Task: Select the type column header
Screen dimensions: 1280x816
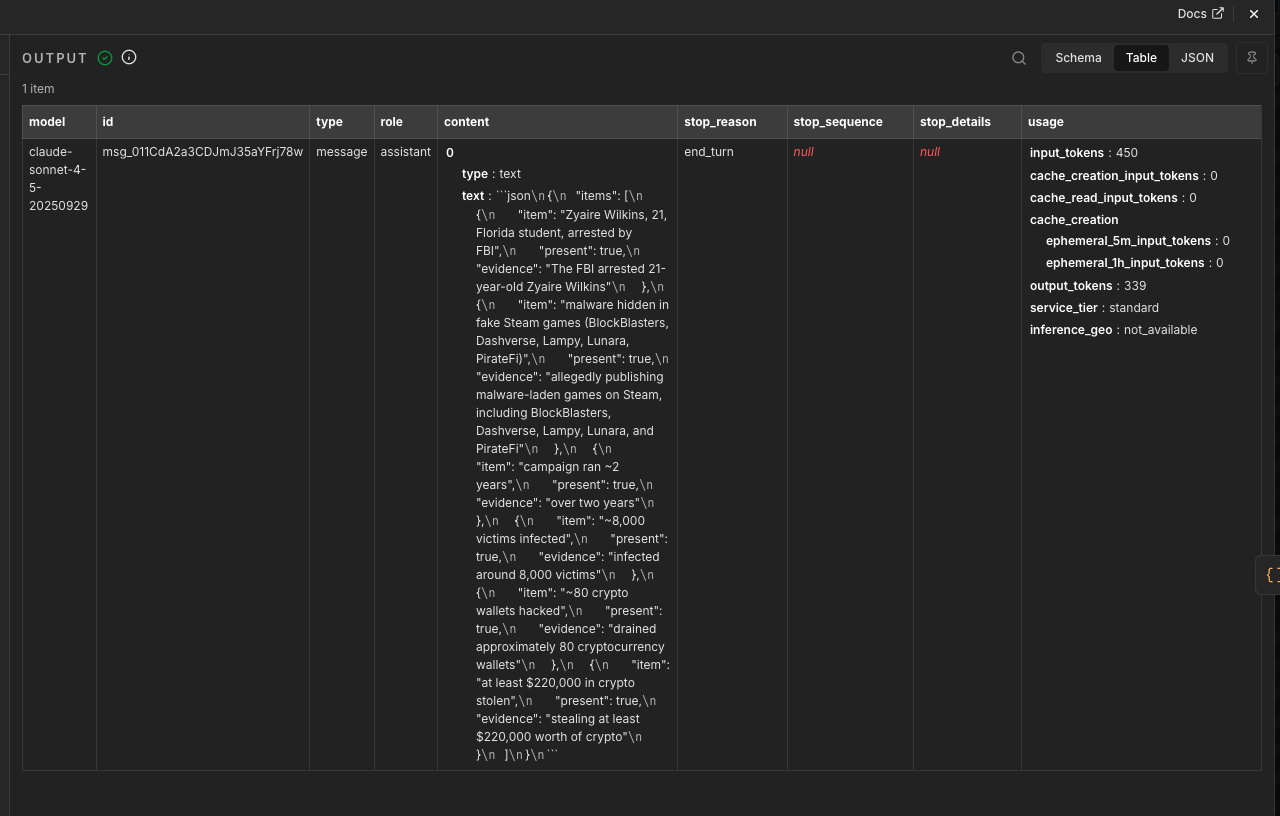Action: [342, 122]
